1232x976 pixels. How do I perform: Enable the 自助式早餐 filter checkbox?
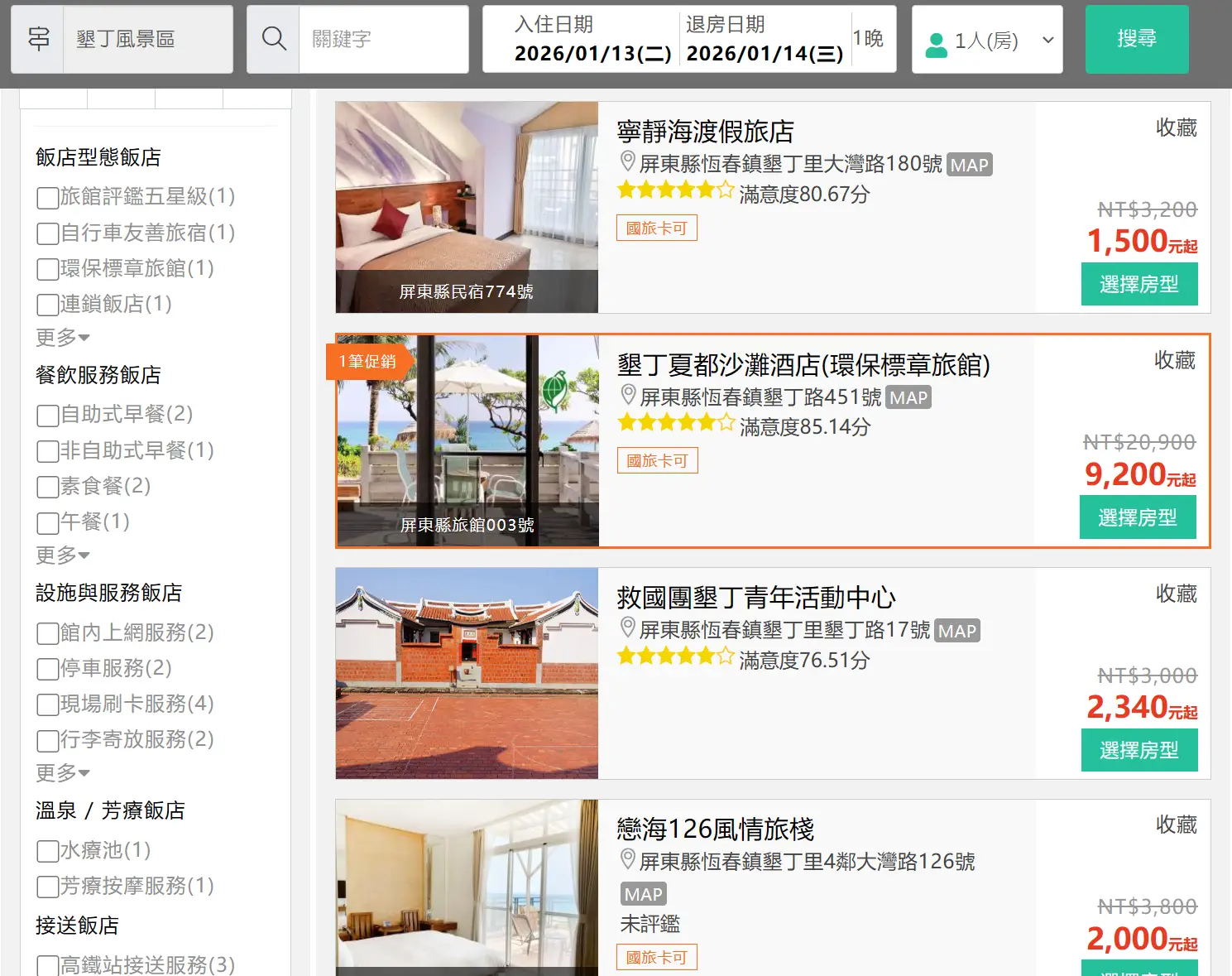(x=48, y=416)
